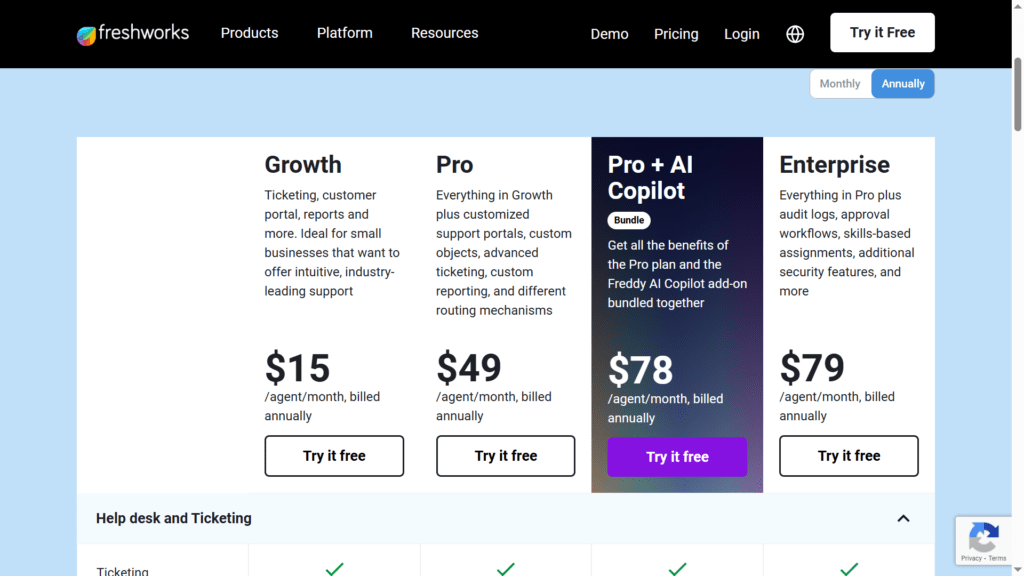Viewport: 1024px width, 576px height.
Task: Select Annually billing option
Action: pos(903,84)
